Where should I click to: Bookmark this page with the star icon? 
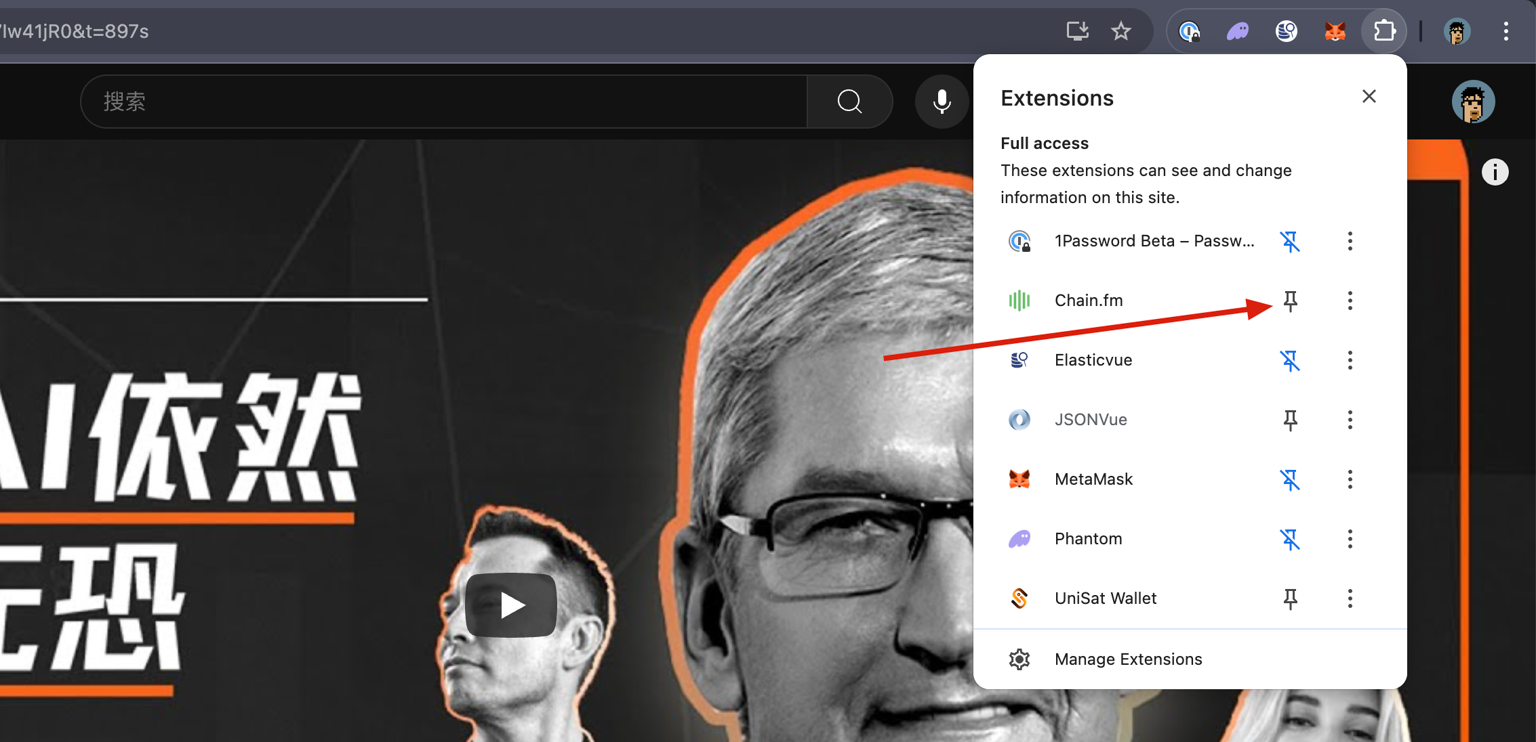(x=1121, y=32)
